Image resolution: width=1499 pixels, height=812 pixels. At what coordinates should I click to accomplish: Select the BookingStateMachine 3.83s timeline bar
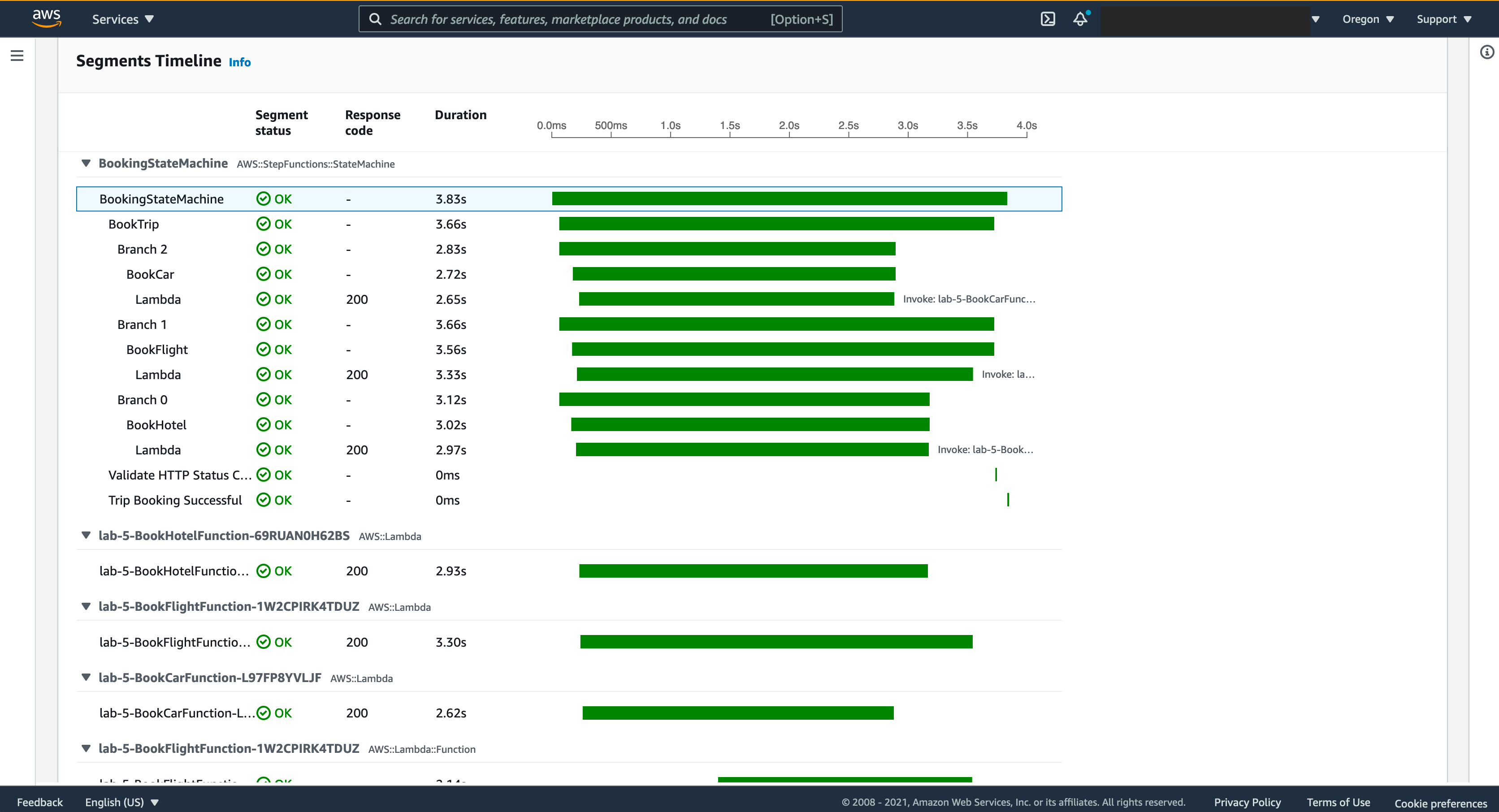pyautogui.click(x=779, y=199)
